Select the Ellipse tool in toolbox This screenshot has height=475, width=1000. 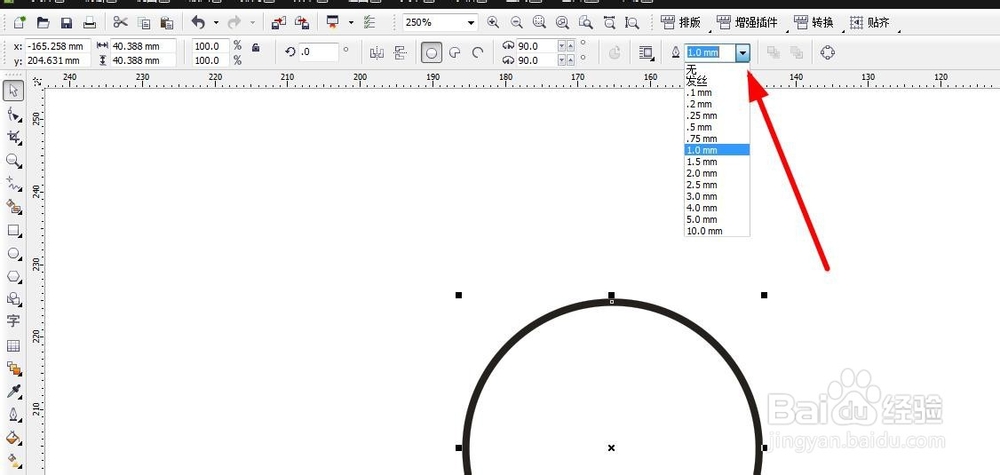[14, 253]
